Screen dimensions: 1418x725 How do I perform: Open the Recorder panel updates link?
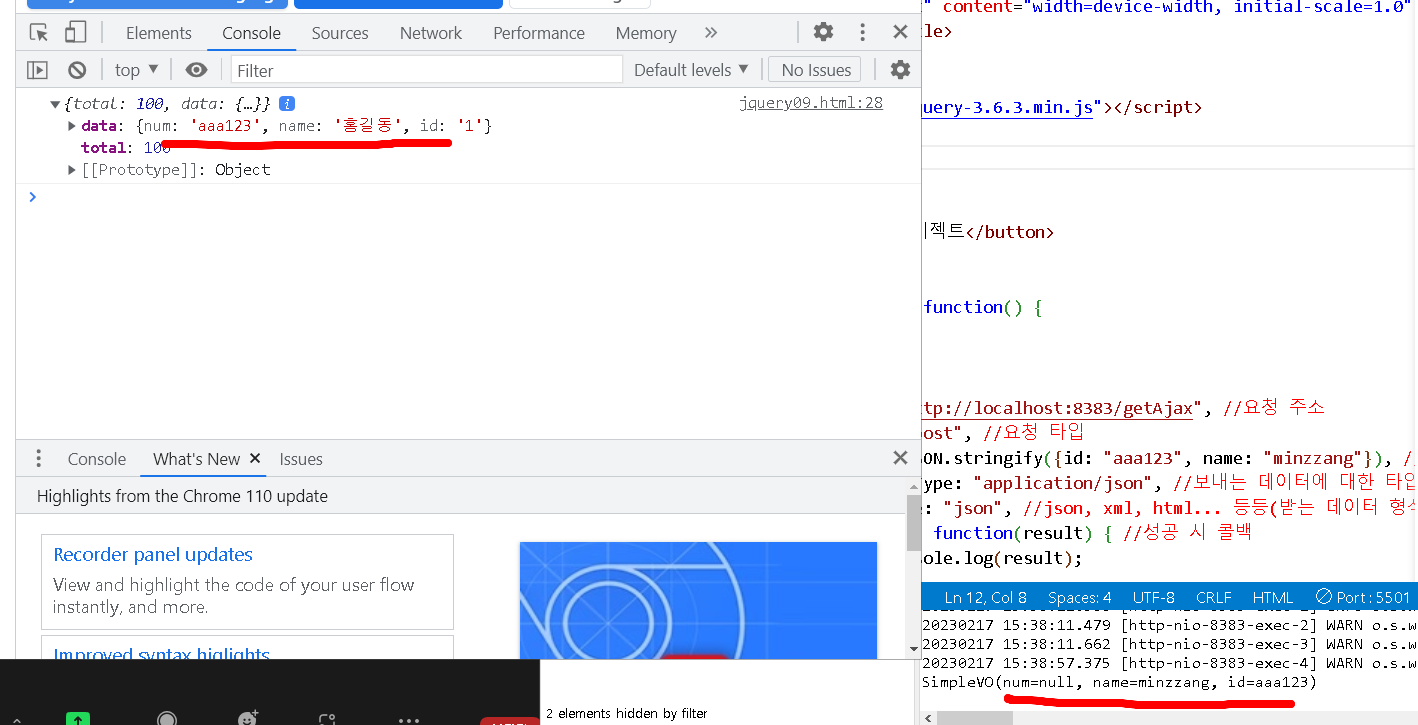[x=153, y=554]
